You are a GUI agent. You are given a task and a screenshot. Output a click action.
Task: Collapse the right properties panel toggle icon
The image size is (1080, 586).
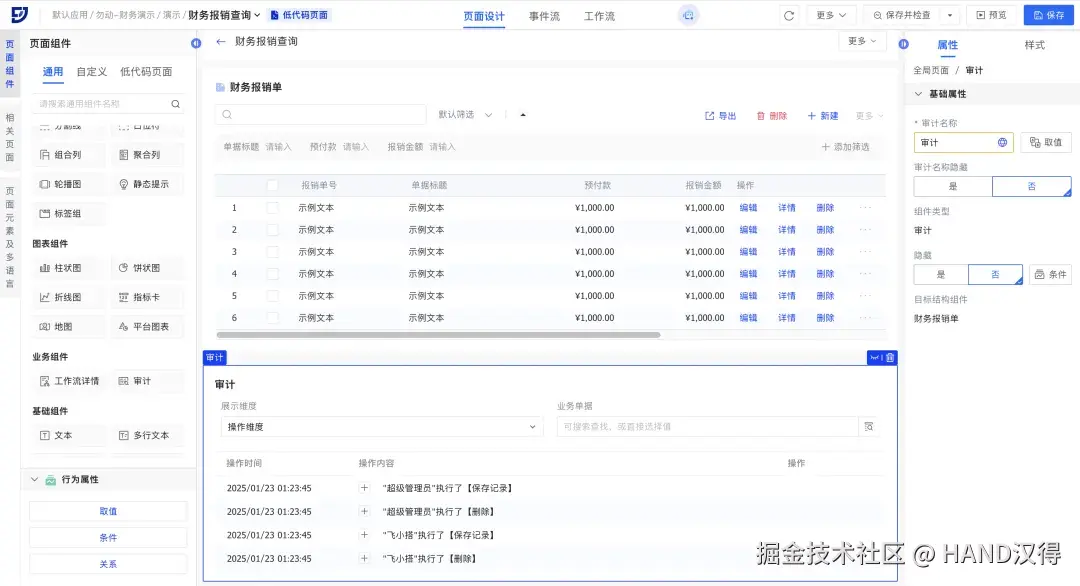click(903, 44)
